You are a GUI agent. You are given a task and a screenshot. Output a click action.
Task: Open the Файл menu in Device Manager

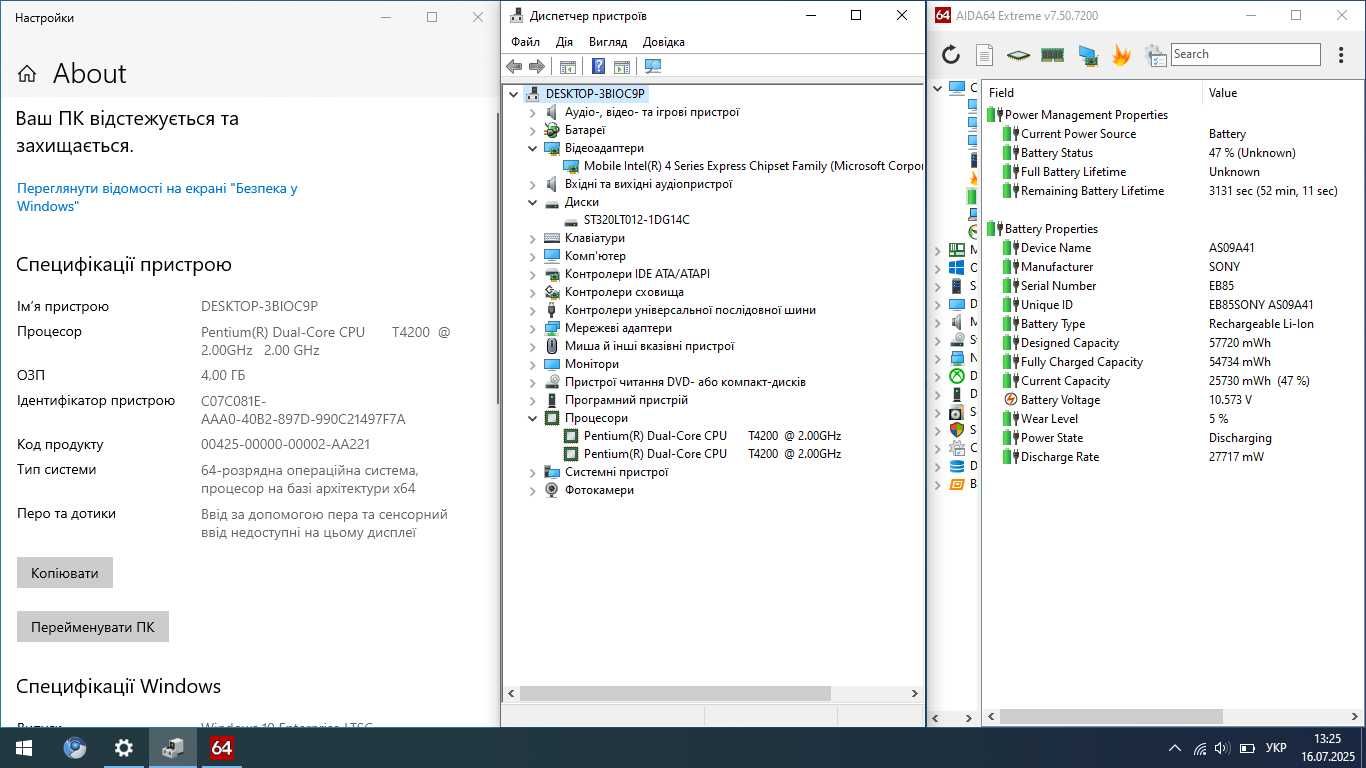525,42
